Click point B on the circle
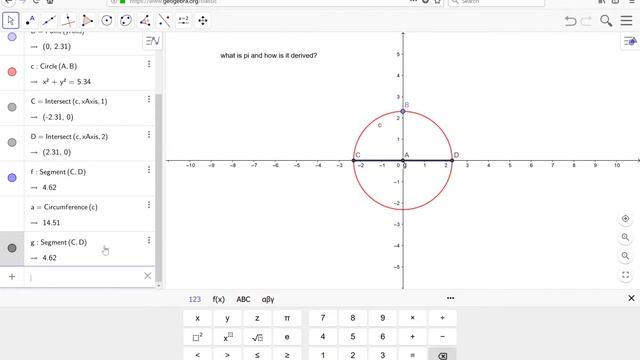 click(403, 111)
